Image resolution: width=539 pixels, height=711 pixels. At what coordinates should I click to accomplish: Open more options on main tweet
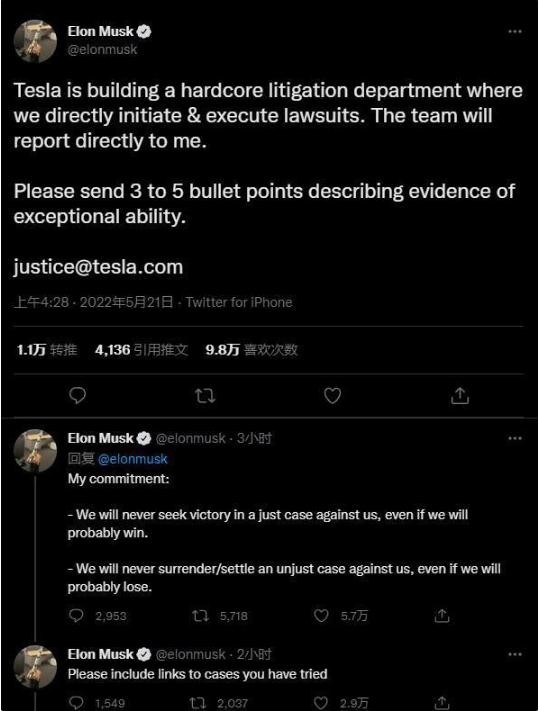point(515,31)
